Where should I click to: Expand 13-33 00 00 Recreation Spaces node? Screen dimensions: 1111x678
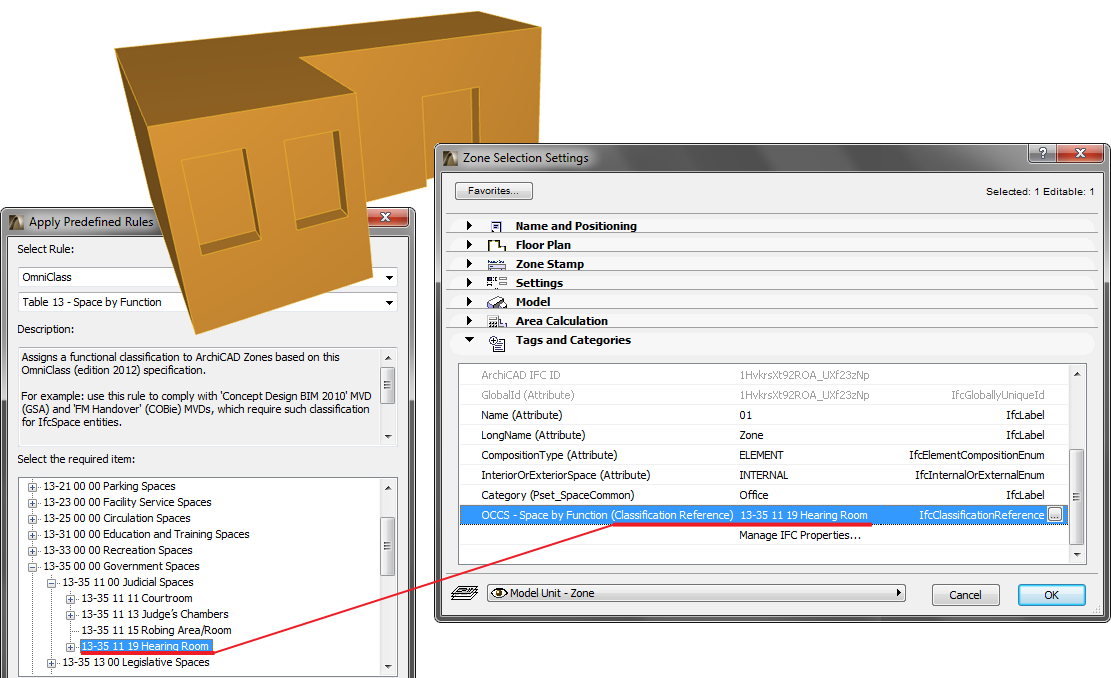pos(32,550)
